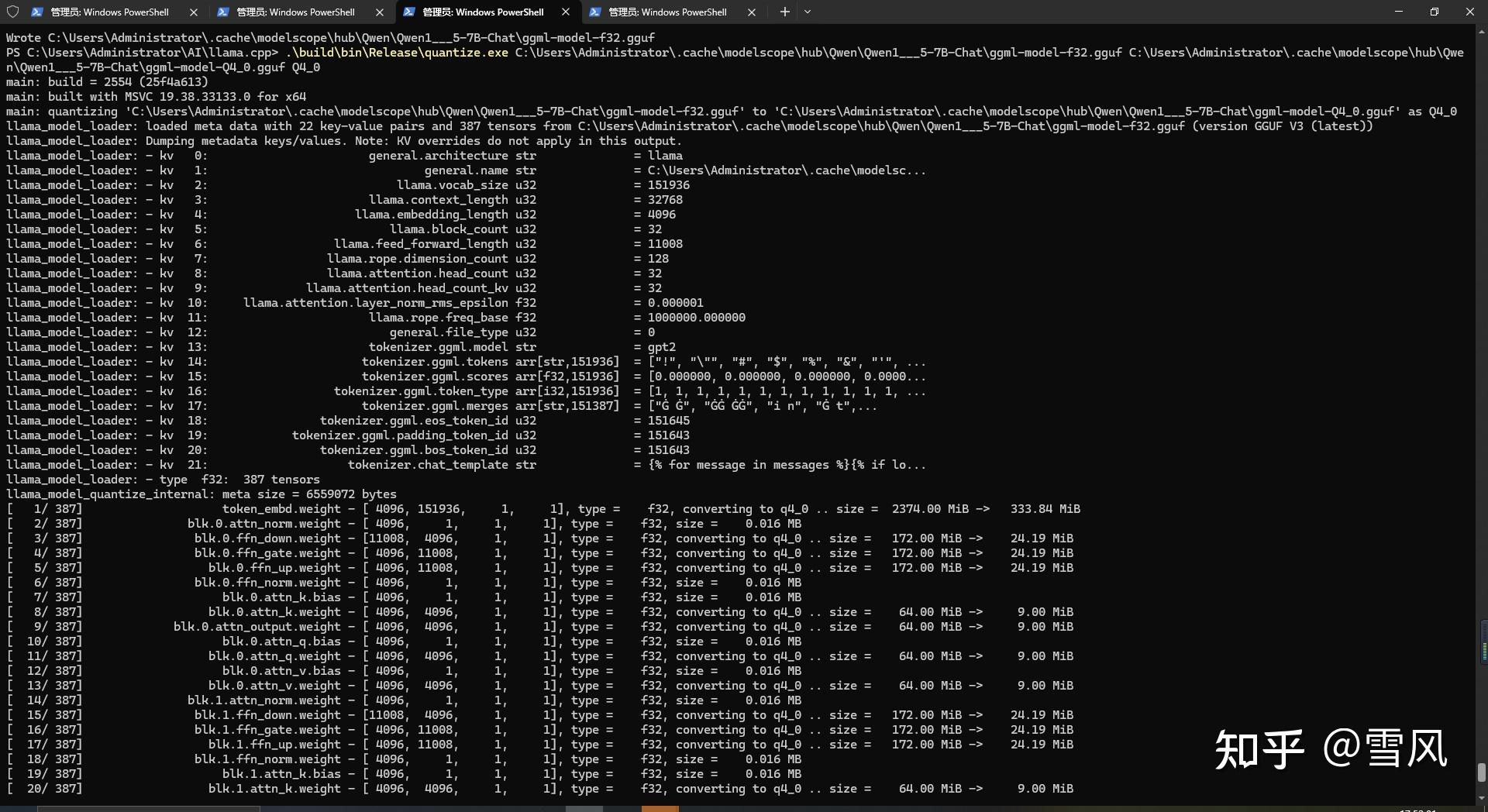Click the quantize.exe command path in the prompt
Screen dimensions: 1488x812
point(397,53)
